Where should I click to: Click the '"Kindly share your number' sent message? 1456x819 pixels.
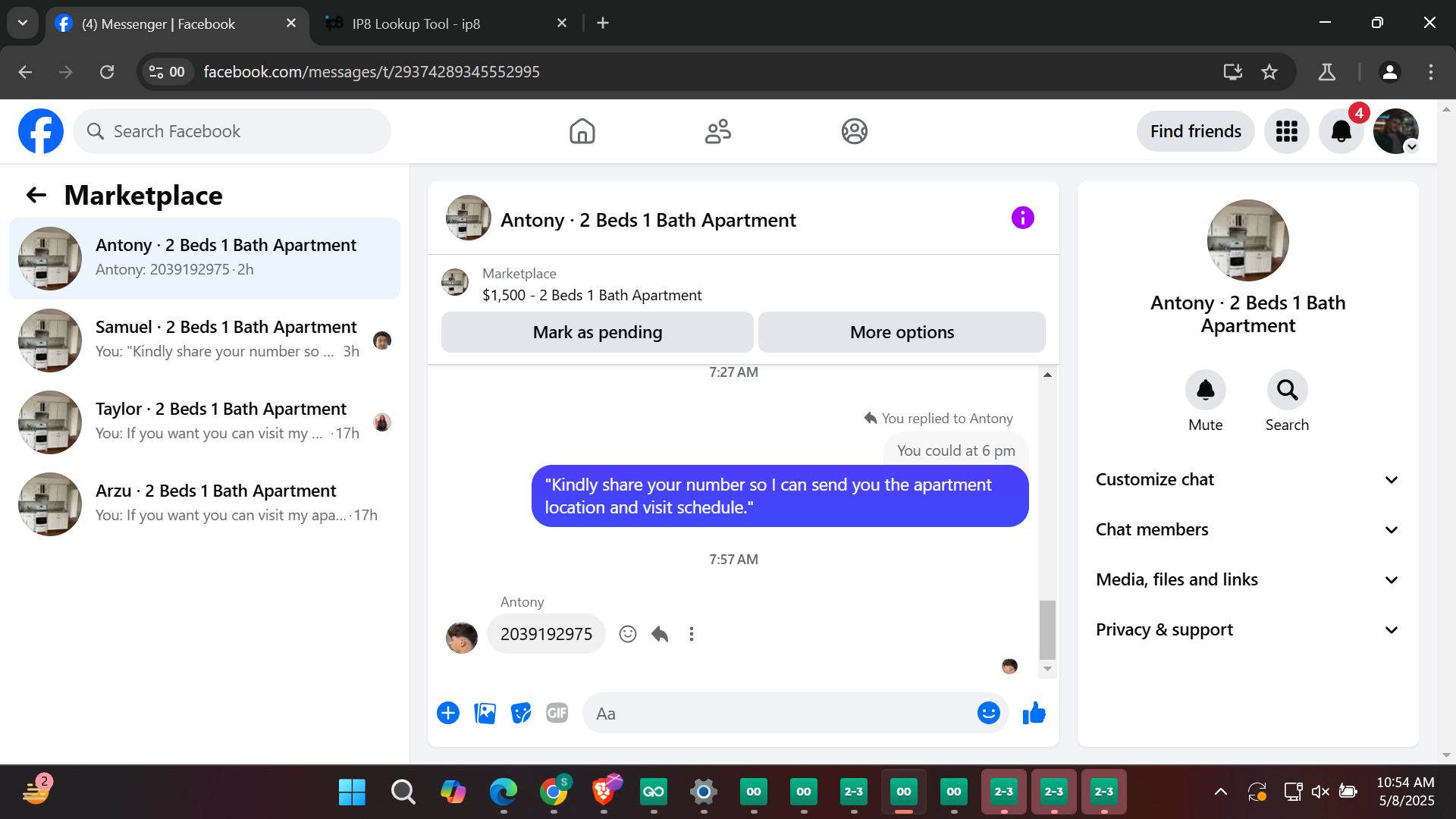click(x=780, y=496)
